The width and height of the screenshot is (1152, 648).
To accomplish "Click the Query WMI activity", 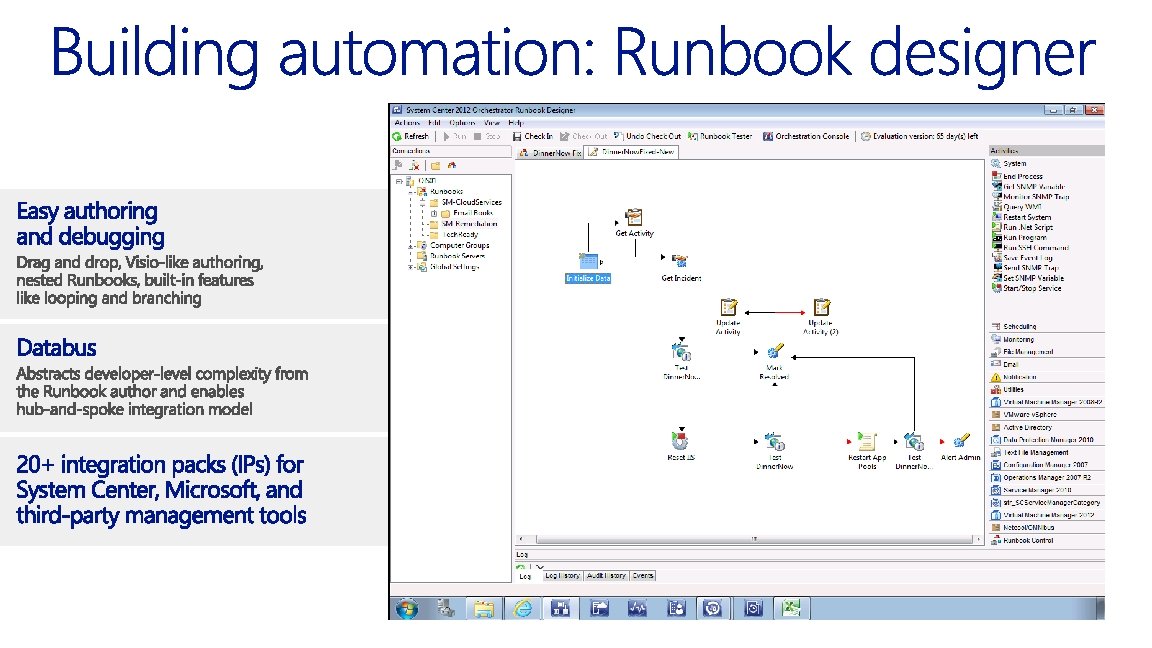I will click(1016, 207).
